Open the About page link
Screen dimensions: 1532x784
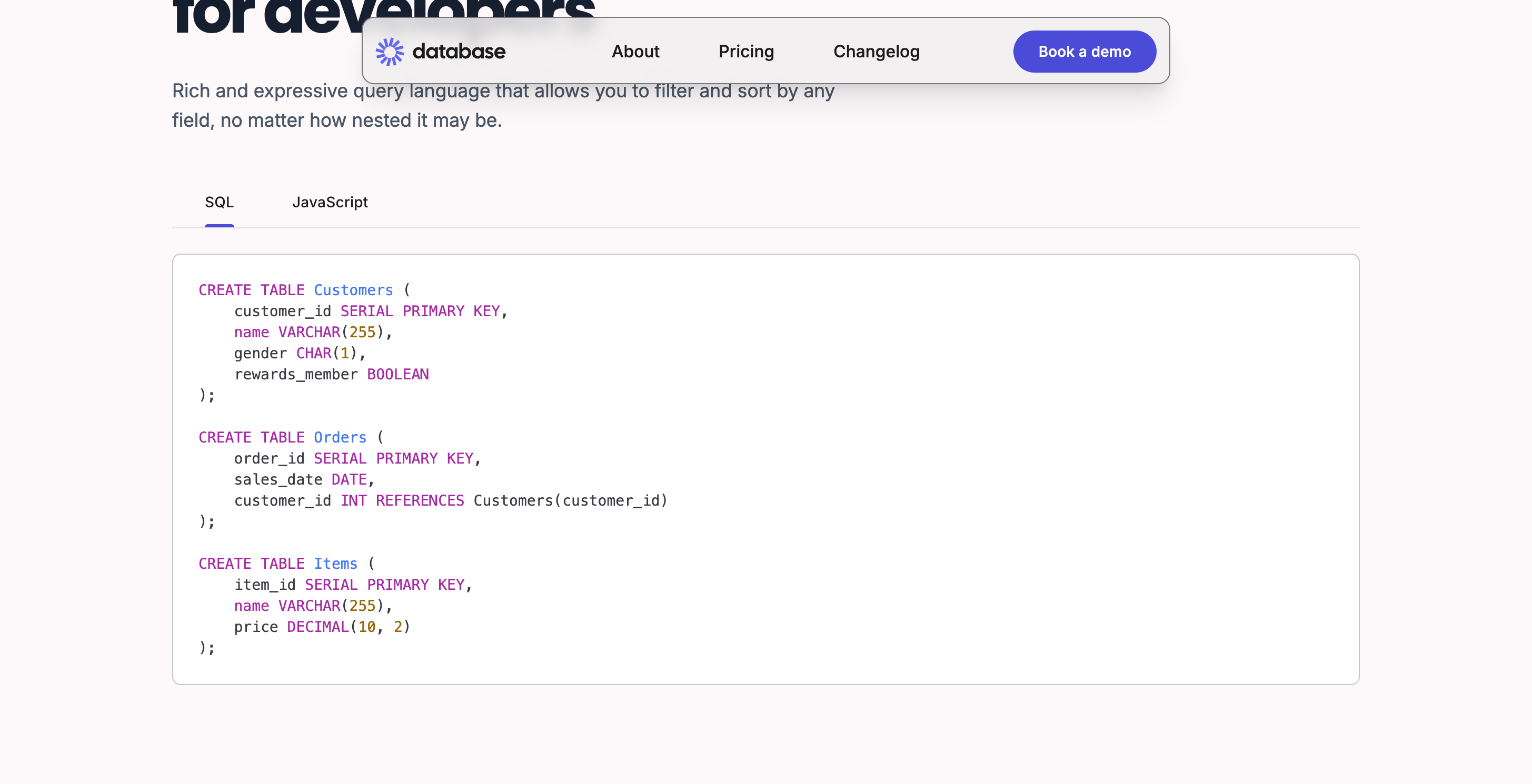(x=635, y=52)
